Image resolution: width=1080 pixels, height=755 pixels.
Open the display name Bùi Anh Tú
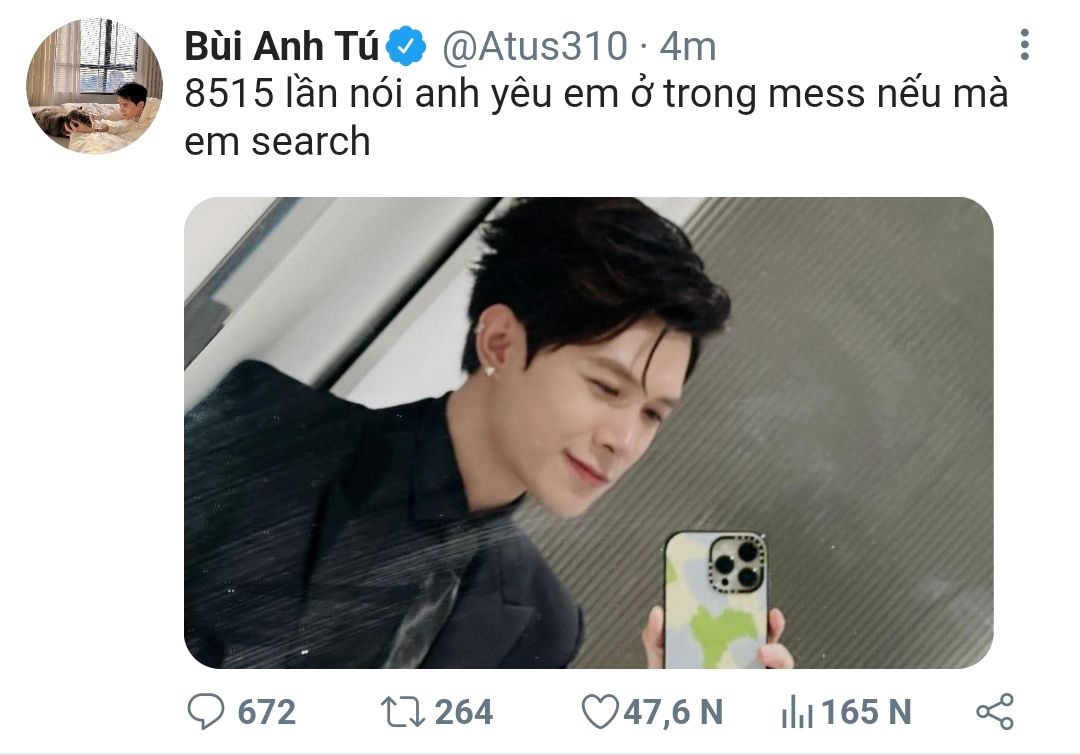click(282, 46)
